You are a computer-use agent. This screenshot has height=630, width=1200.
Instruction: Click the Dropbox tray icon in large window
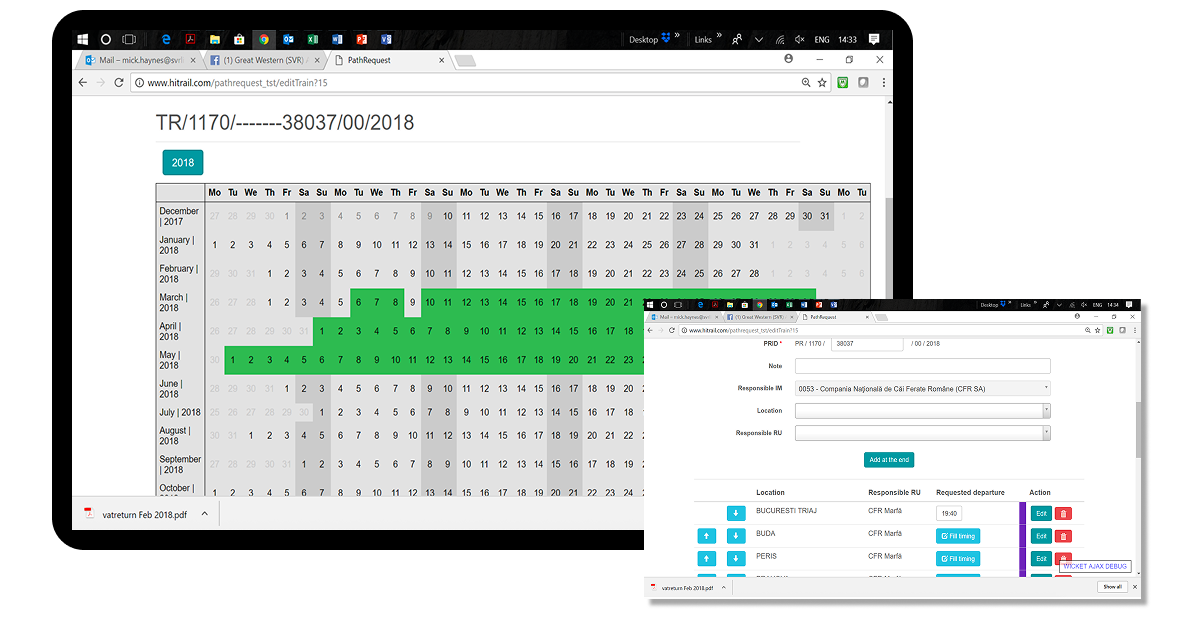click(667, 39)
